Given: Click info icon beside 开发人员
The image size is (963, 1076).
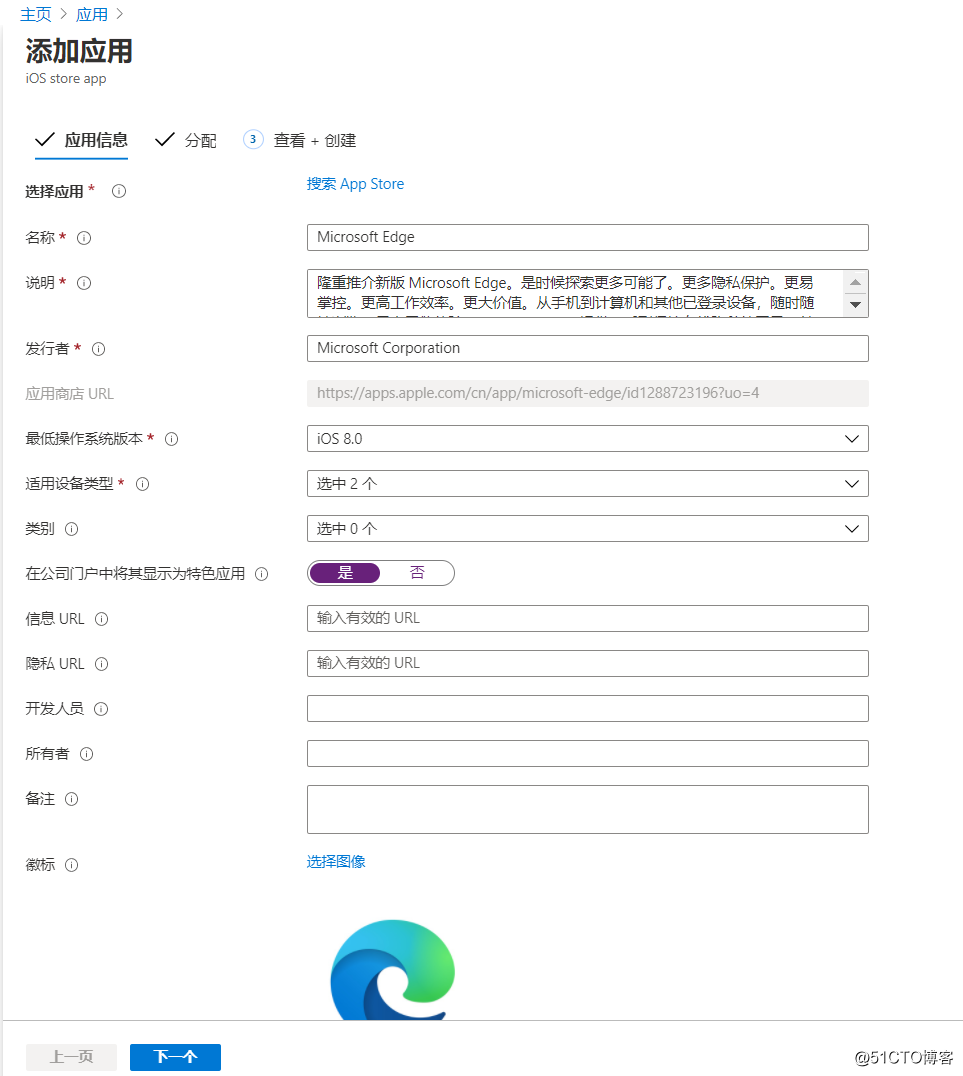Looking at the screenshot, I should (x=101, y=709).
